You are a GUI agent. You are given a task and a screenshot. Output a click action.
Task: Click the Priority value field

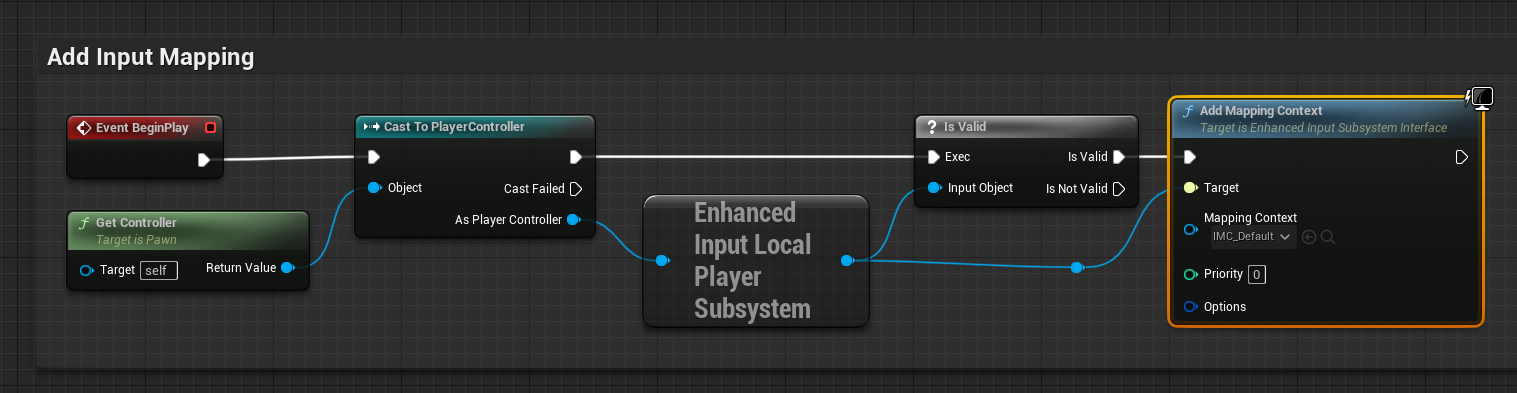pos(1257,274)
